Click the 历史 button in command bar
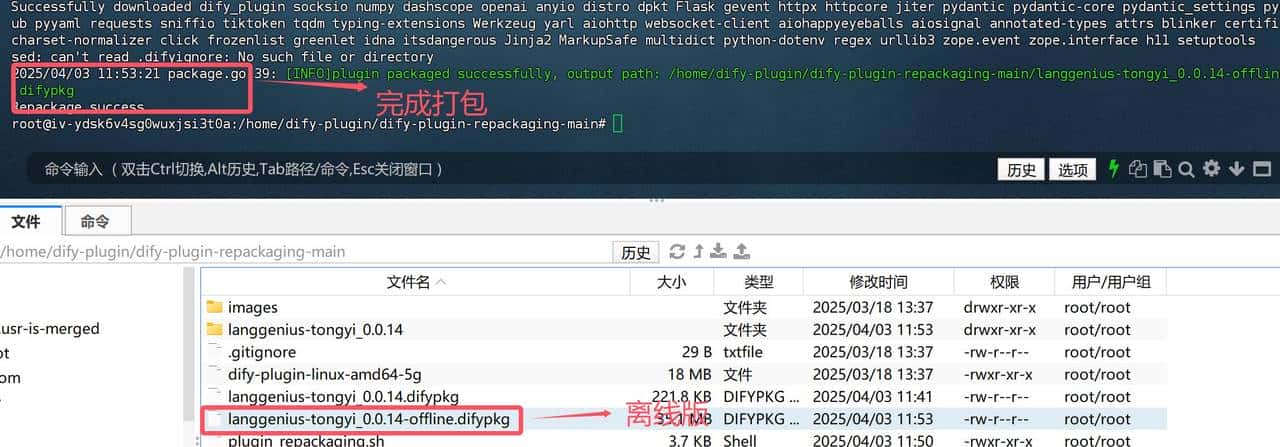Screen dimensions: 1280x447 (x=1021, y=170)
